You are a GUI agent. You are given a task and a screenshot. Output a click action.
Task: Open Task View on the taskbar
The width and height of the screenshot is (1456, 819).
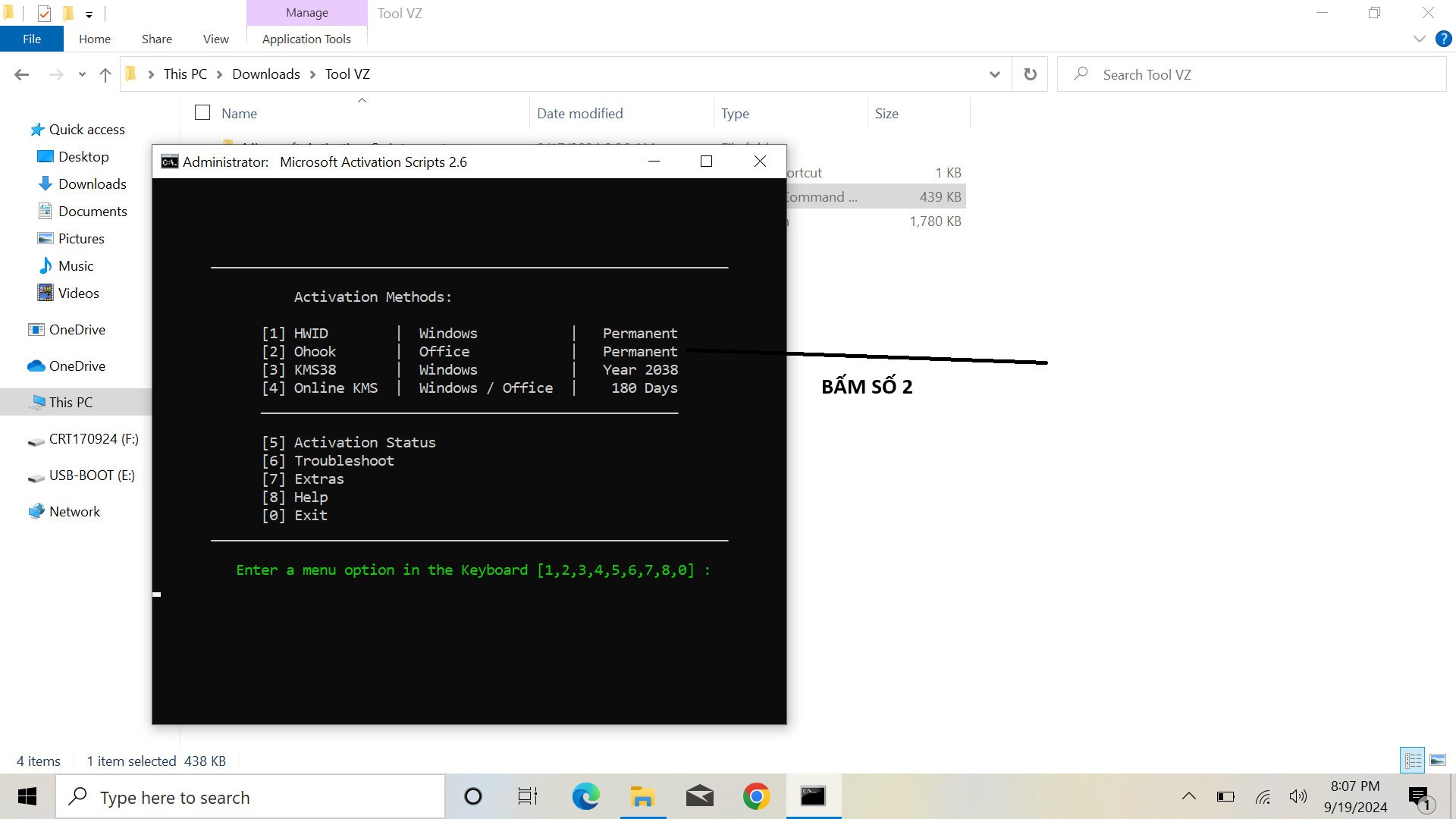pyautogui.click(x=528, y=797)
